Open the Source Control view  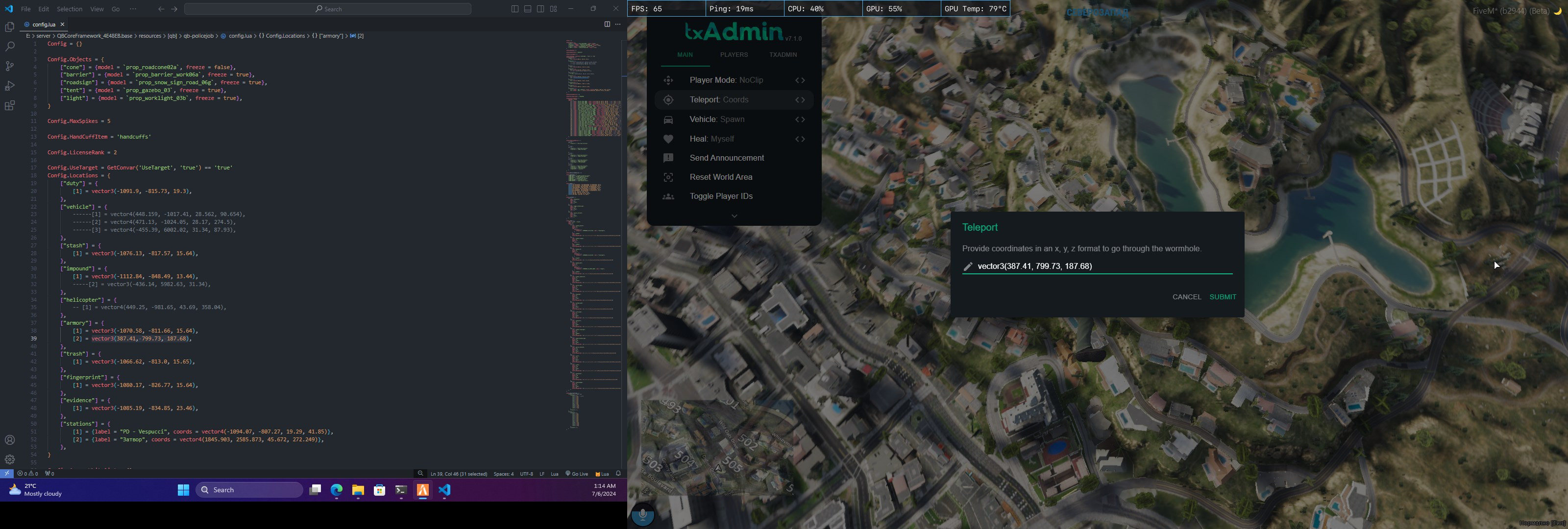(x=10, y=66)
